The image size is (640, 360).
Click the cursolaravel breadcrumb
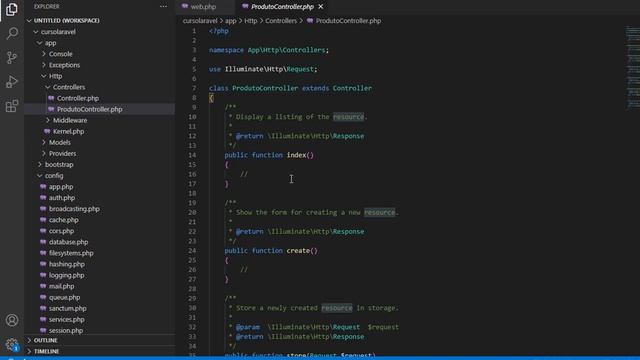click(x=200, y=20)
